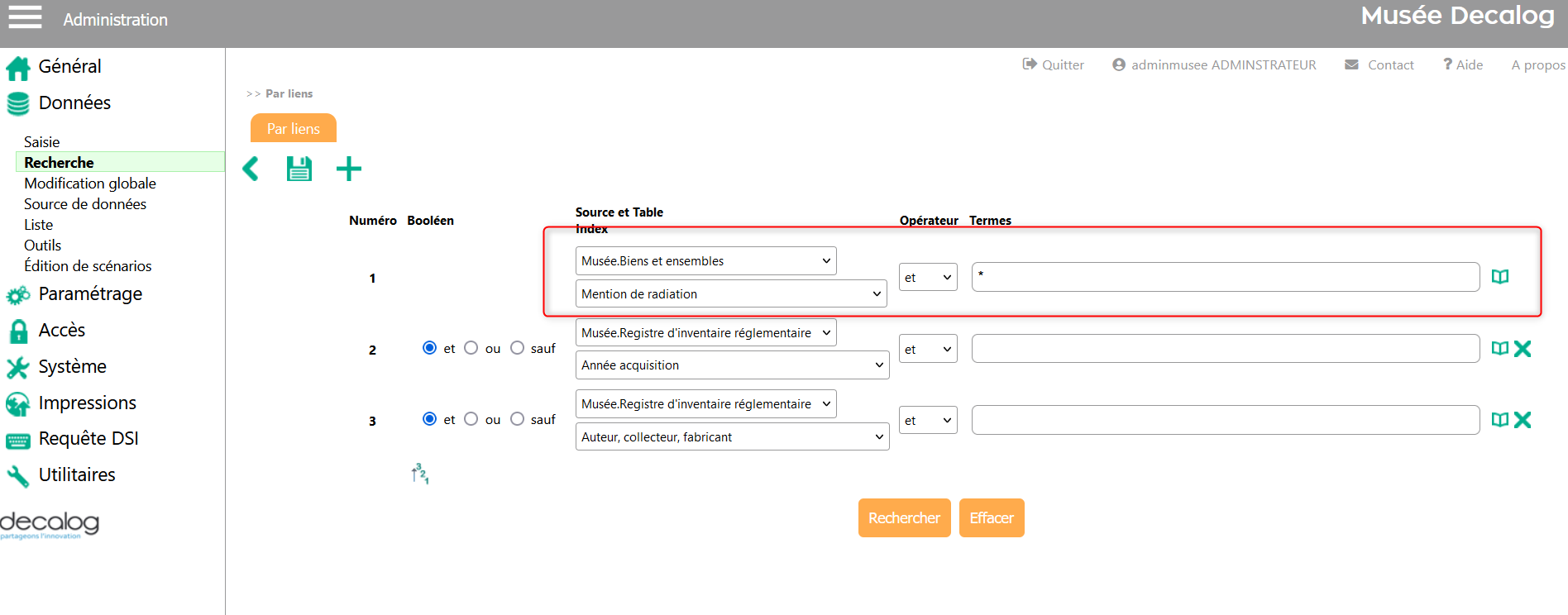
Task: Open the 'Par liens' tab
Action: (294, 129)
